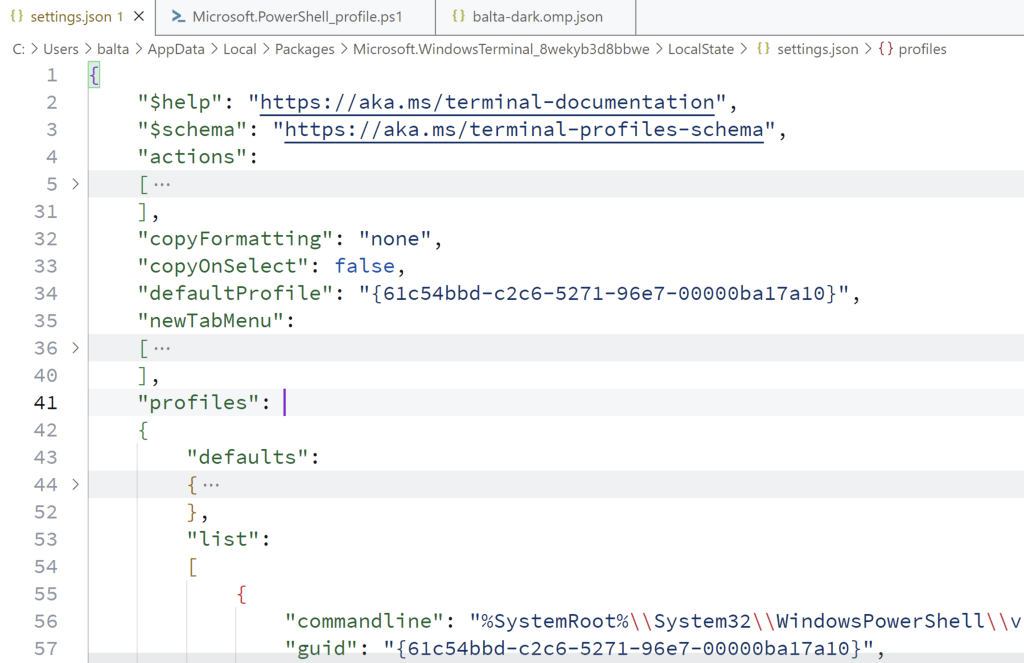Viewport: 1024px width, 663px height.
Task: Click the opening brace on line 1
Action: point(94,75)
